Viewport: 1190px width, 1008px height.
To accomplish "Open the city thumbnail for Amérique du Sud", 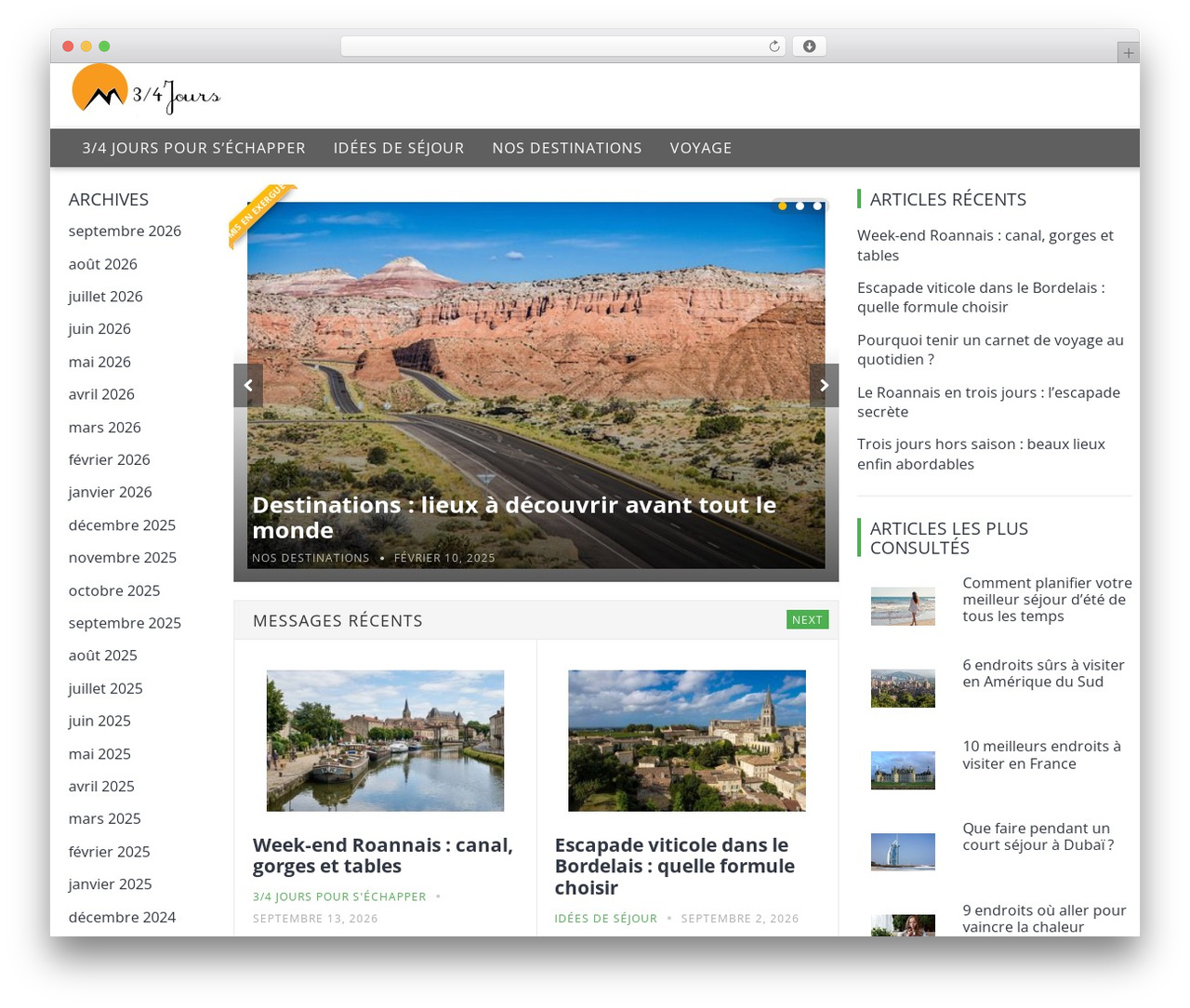I will (x=903, y=688).
